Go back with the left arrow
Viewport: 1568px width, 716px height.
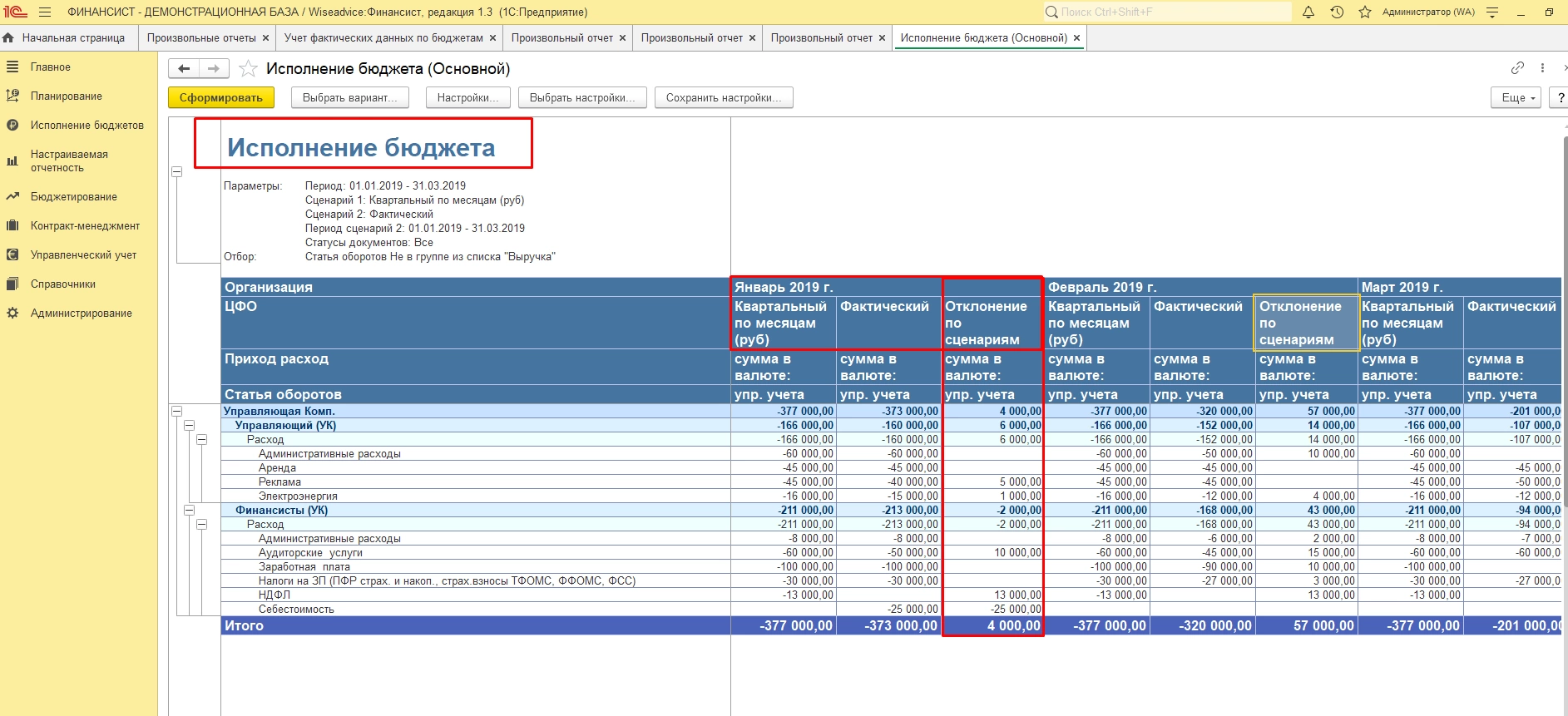pyautogui.click(x=184, y=69)
